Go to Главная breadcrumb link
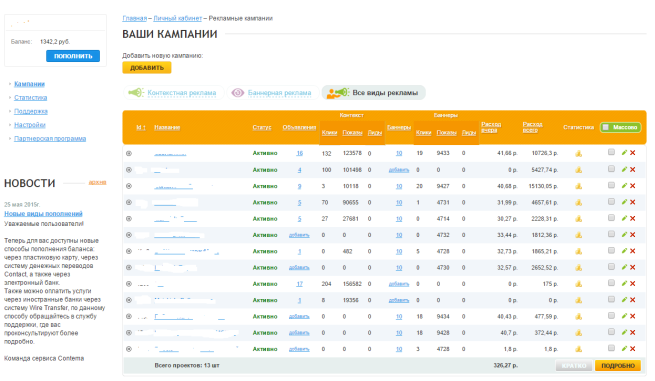Screen dimensions: 655x381 pos(135,18)
